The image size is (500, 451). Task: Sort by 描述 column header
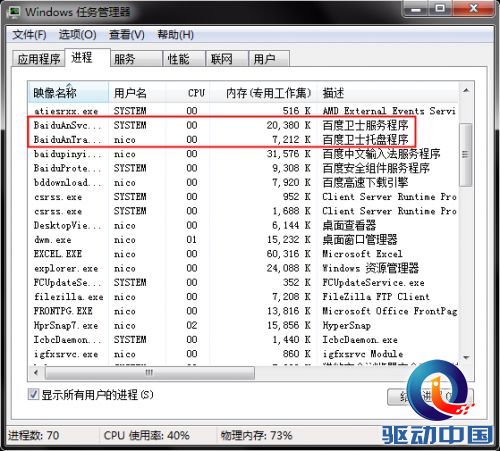(x=388, y=93)
